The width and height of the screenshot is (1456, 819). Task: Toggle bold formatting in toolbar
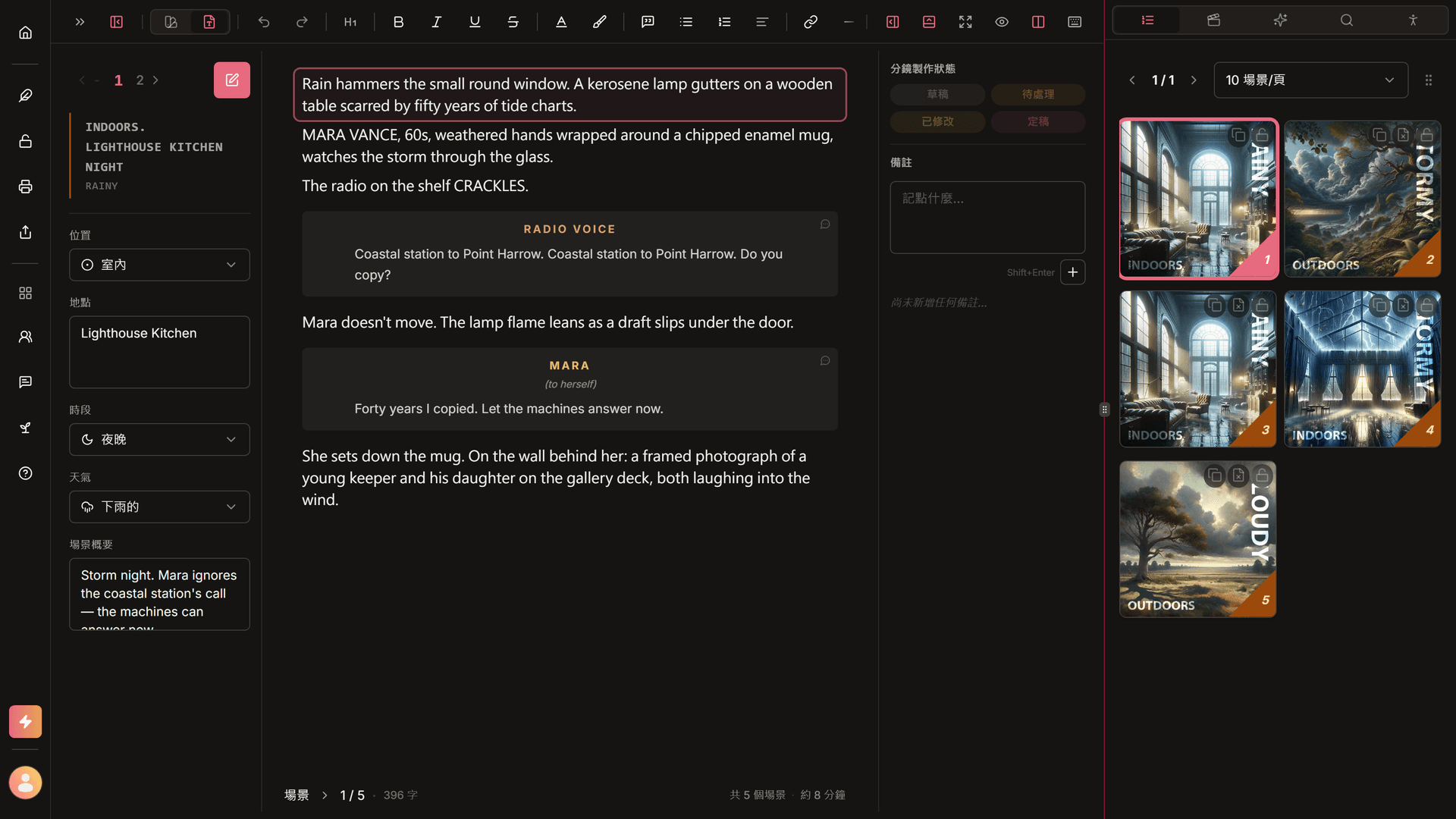tap(398, 22)
